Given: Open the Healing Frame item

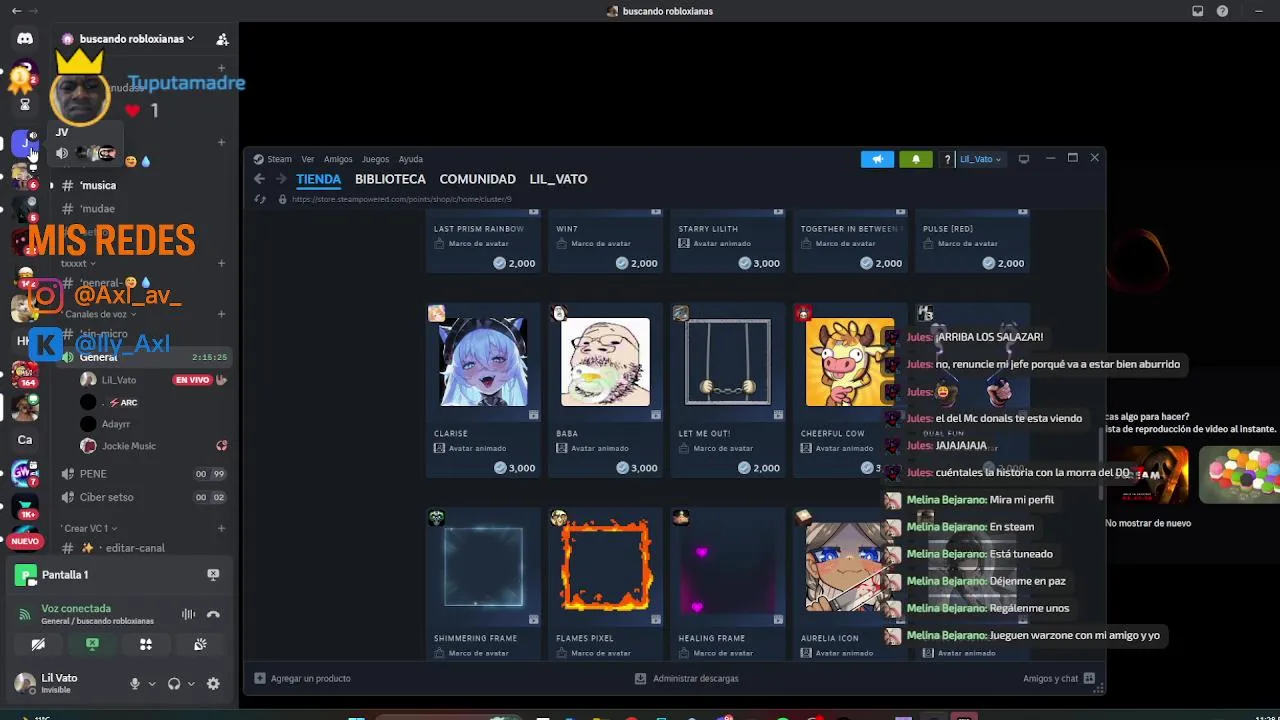Looking at the screenshot, I should click(x=728, y=584).
